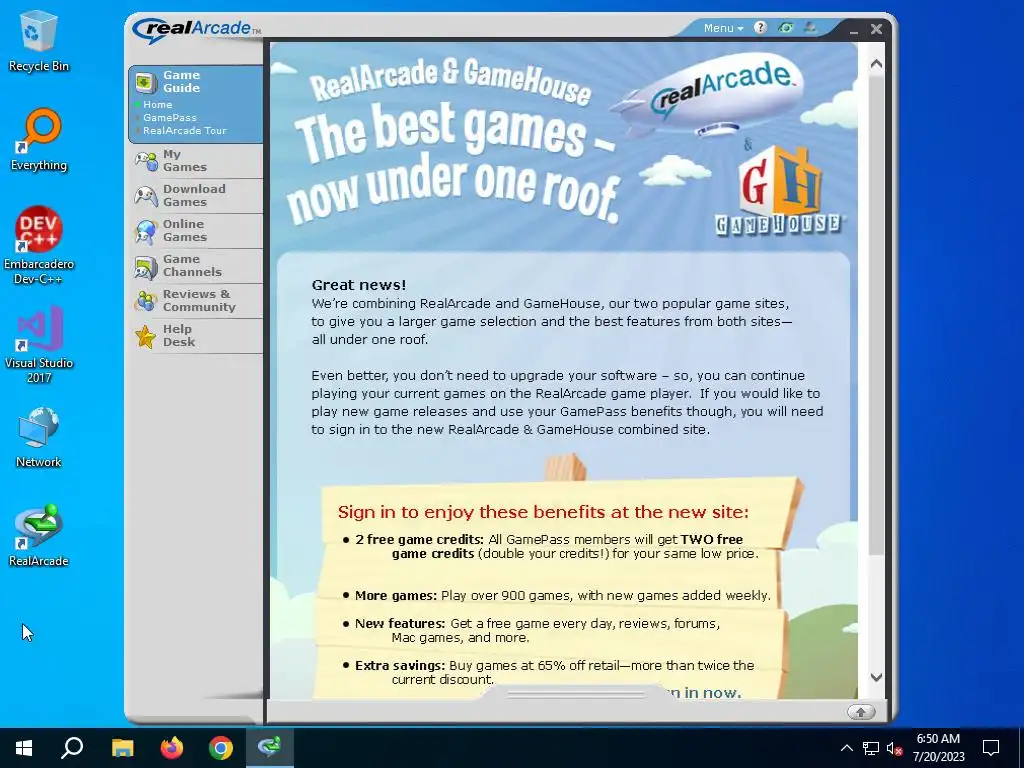Select the Everything search desktop icon
1024x768 pixels.
[39, 140]
